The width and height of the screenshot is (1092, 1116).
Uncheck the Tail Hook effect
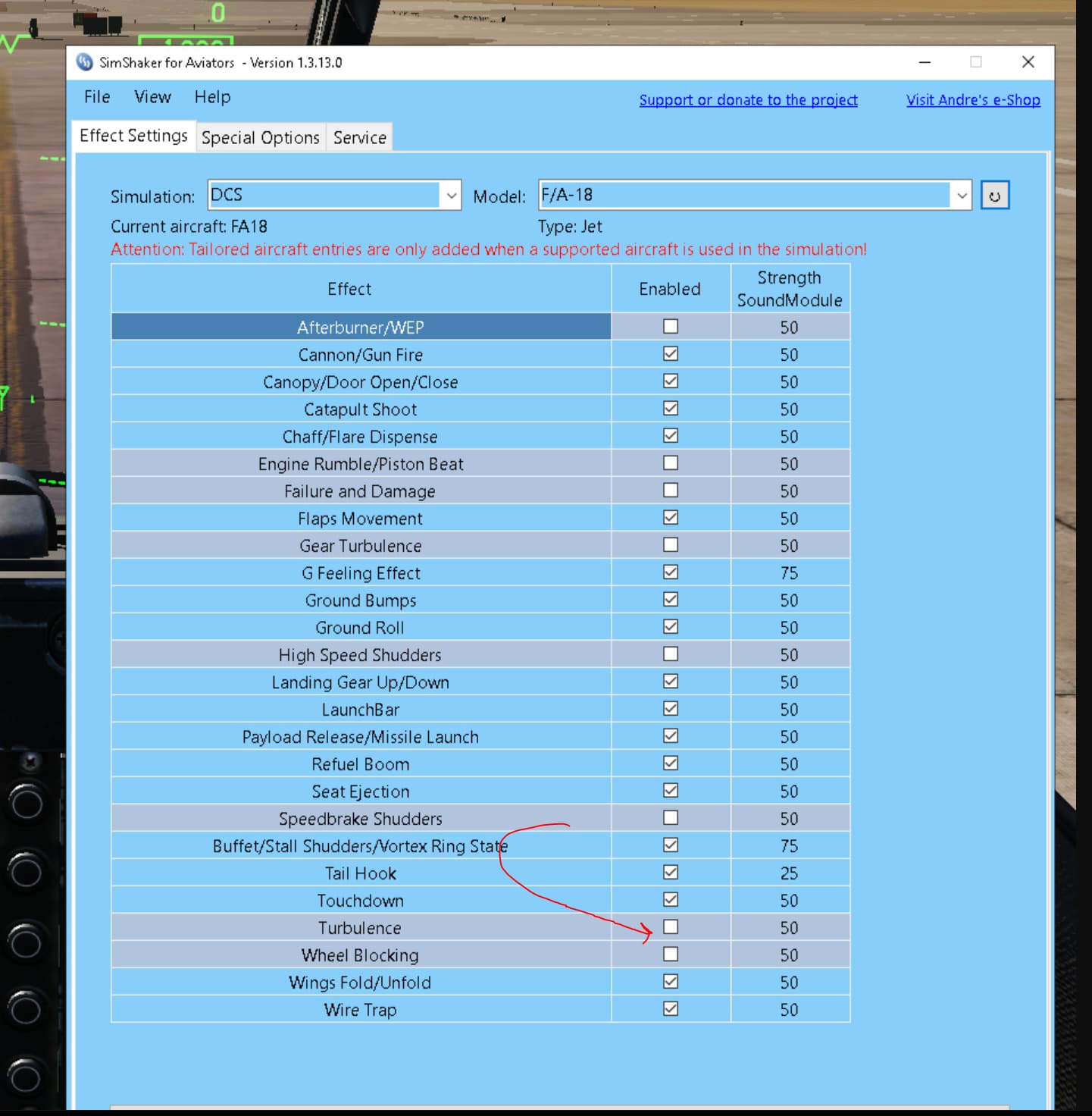[670, 872]
